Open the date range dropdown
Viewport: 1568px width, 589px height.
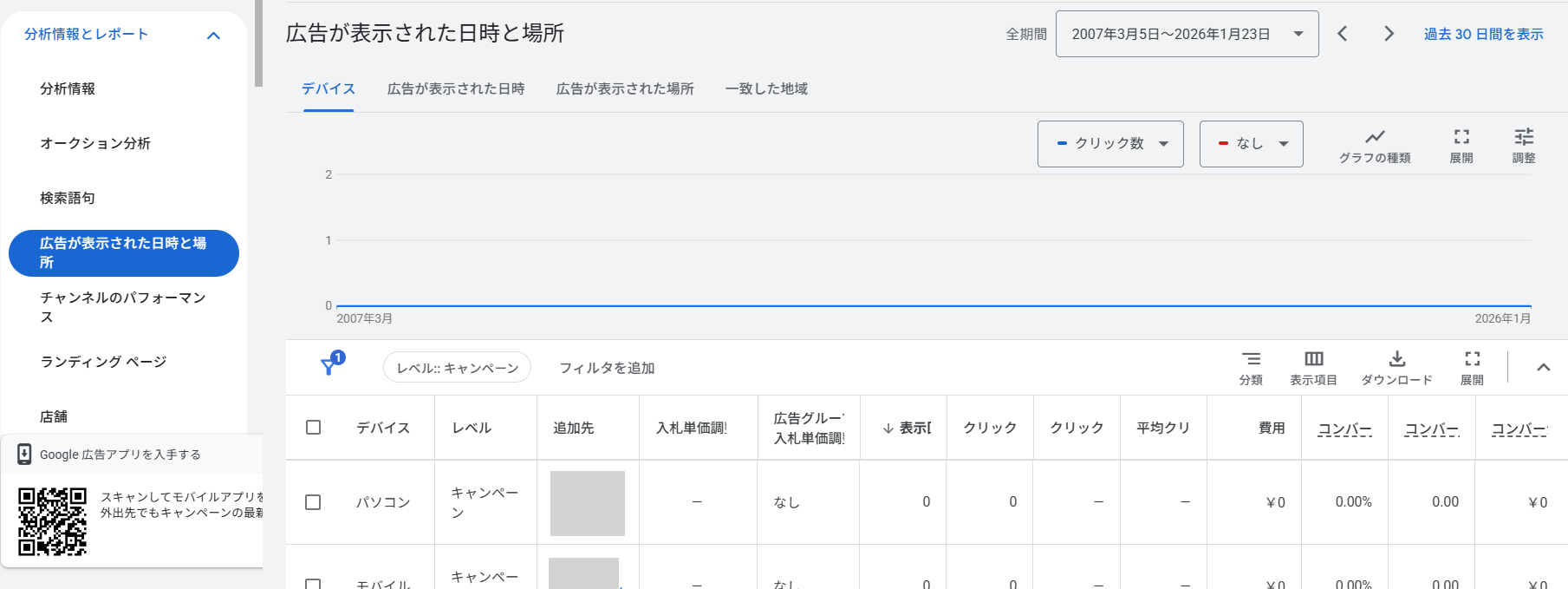[1187, 34]
